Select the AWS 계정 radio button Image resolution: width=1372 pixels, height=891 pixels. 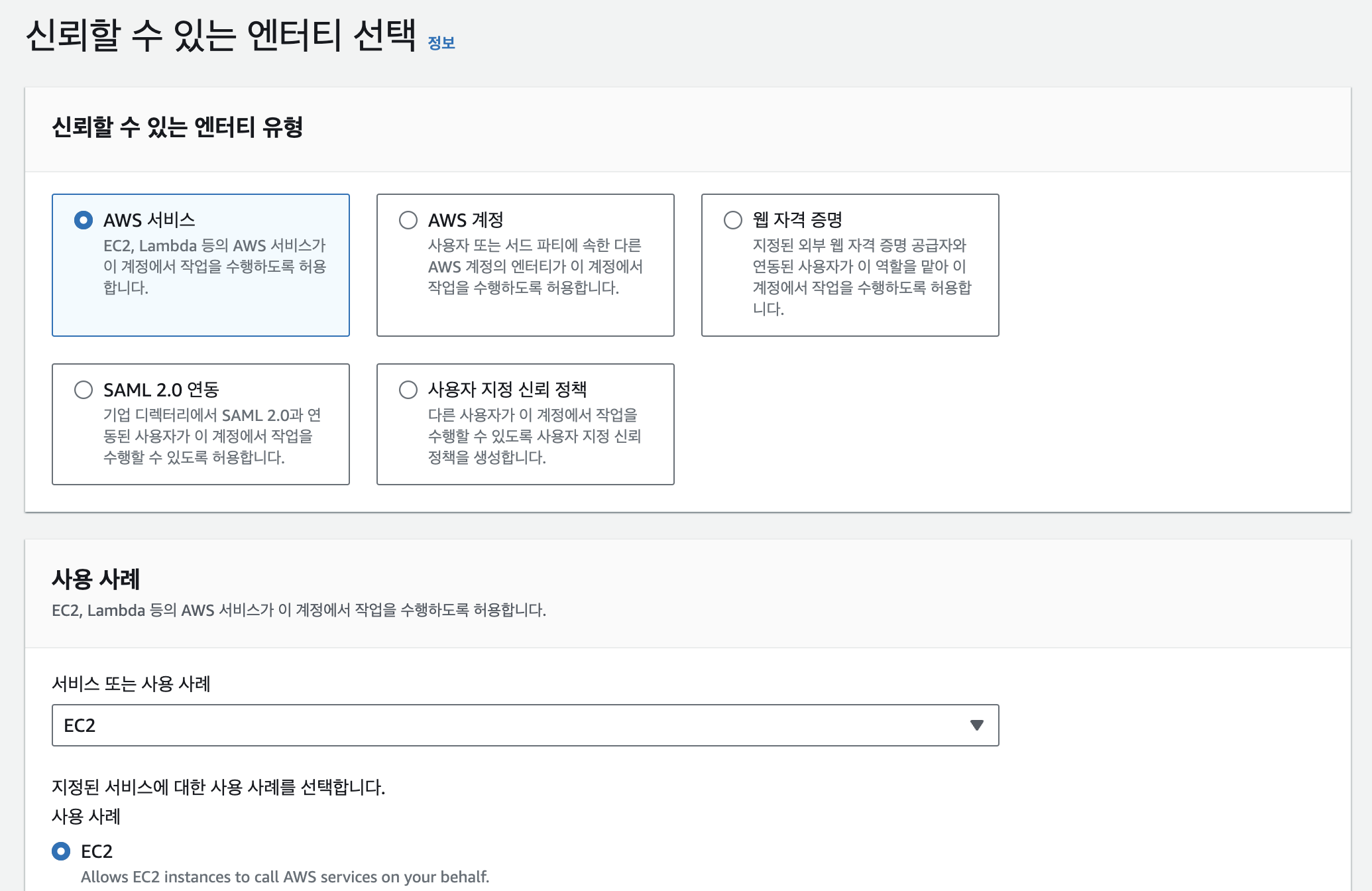[408, 220]
